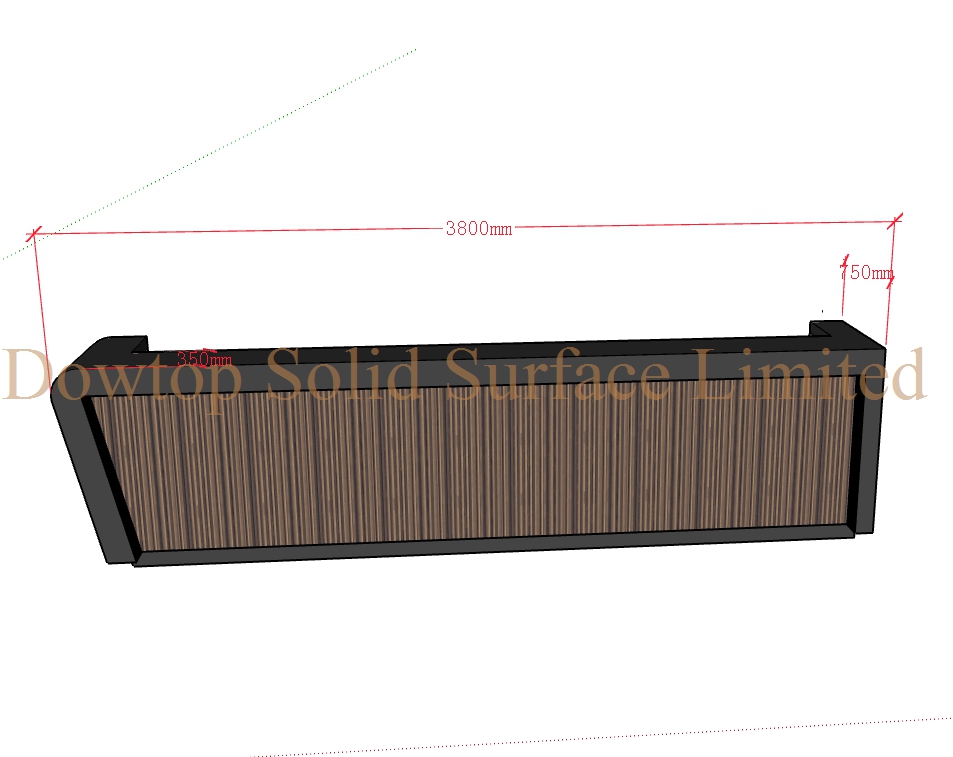This screenshot has height=757, width=953.
Task: Select the 3800mm dimension label
Action: [479, 228]
